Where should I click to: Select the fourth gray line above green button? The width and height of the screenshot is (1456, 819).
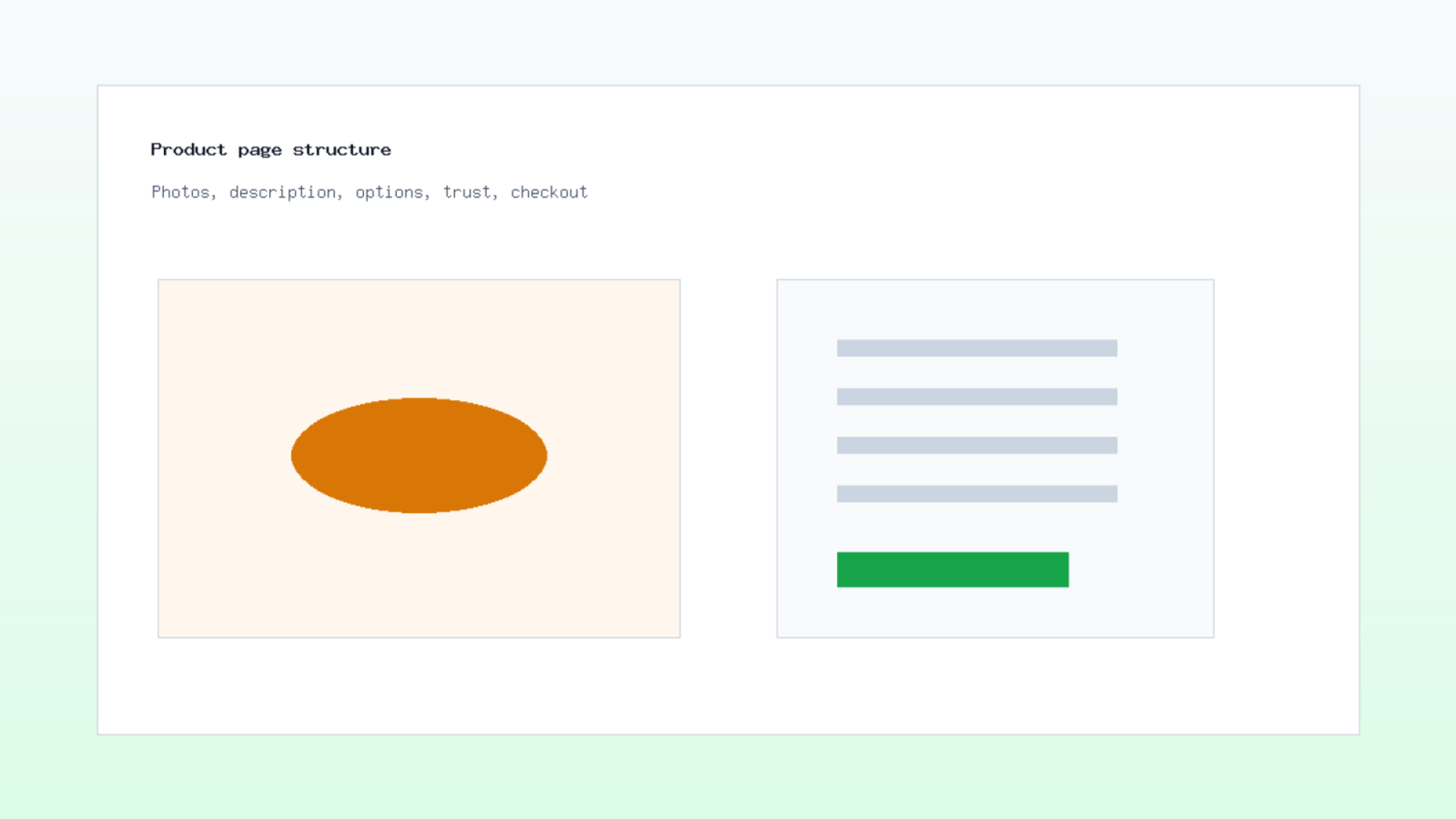tap(977, 494)
